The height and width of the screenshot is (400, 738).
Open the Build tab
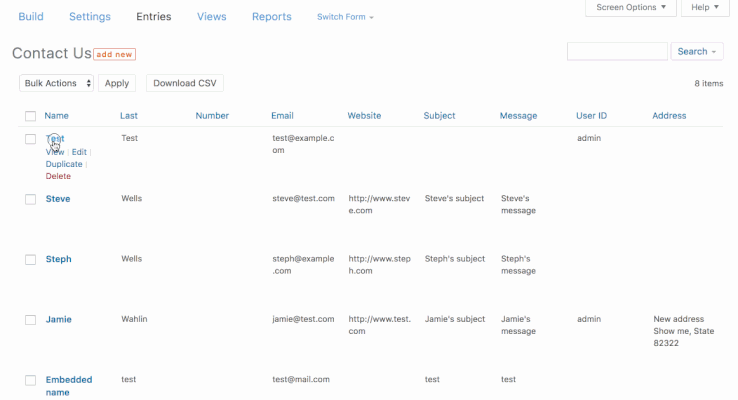[x=31, y=16]
